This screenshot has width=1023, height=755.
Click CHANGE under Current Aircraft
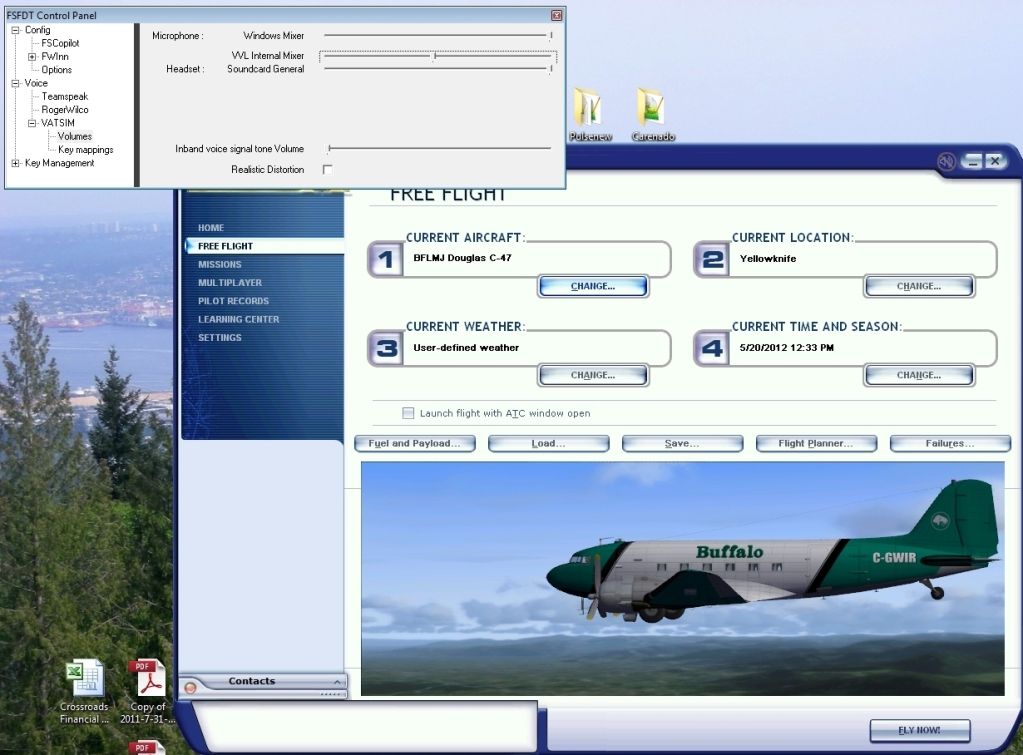[x=593, y=286]
